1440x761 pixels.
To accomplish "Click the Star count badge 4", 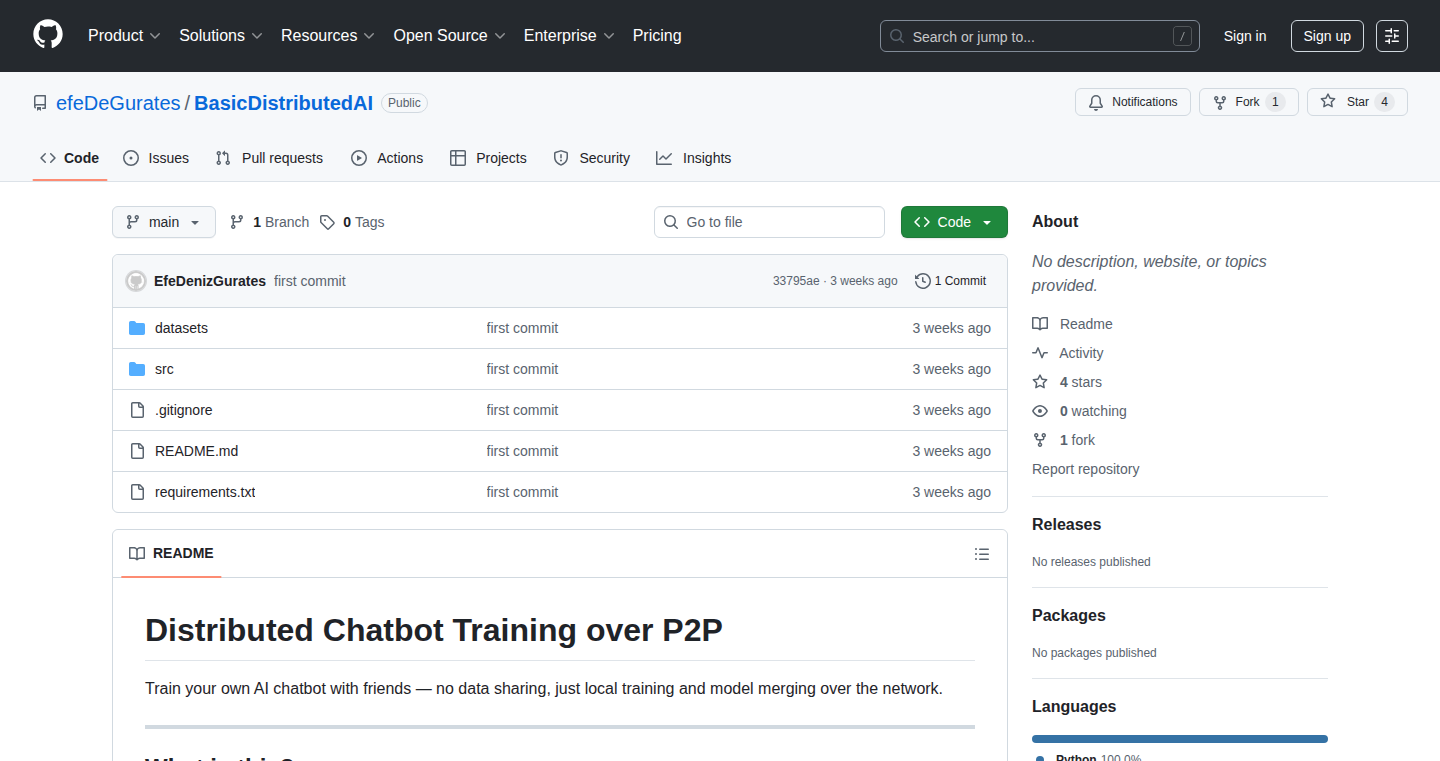I will (1384, 102).
